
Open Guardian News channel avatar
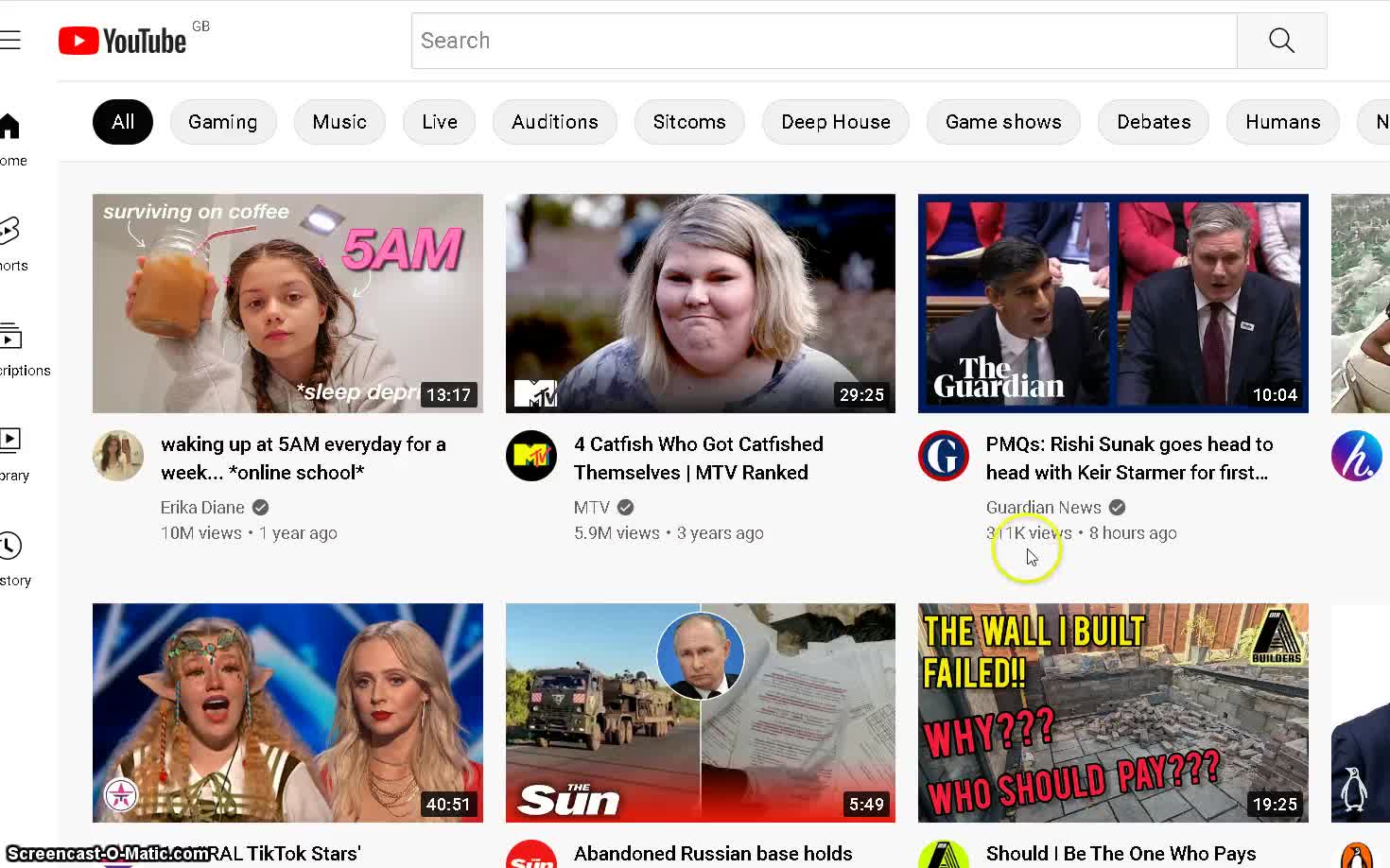[x=944, y=456]
